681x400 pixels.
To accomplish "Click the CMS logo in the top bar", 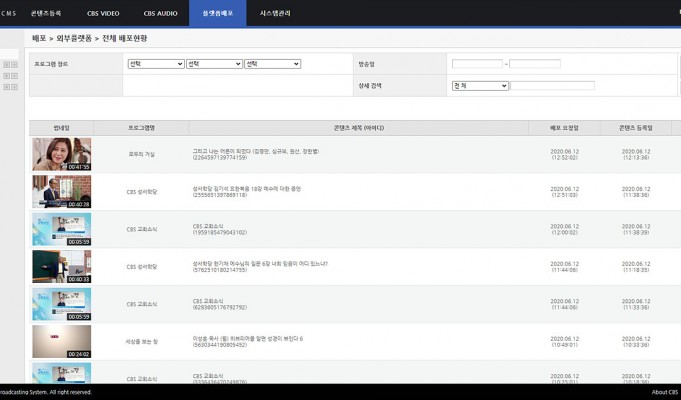I will pyautogui.click(x=8, y=13).
